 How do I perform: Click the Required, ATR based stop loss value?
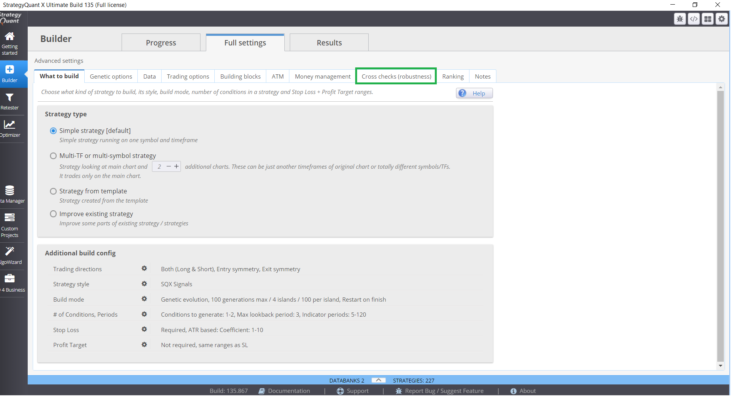(212, 330)
